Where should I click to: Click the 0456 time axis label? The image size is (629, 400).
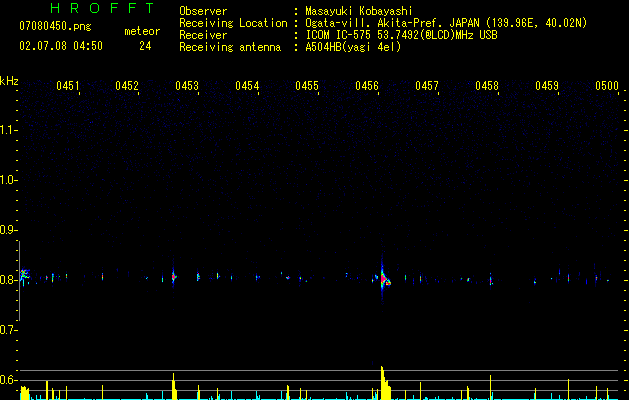point(367,86)
